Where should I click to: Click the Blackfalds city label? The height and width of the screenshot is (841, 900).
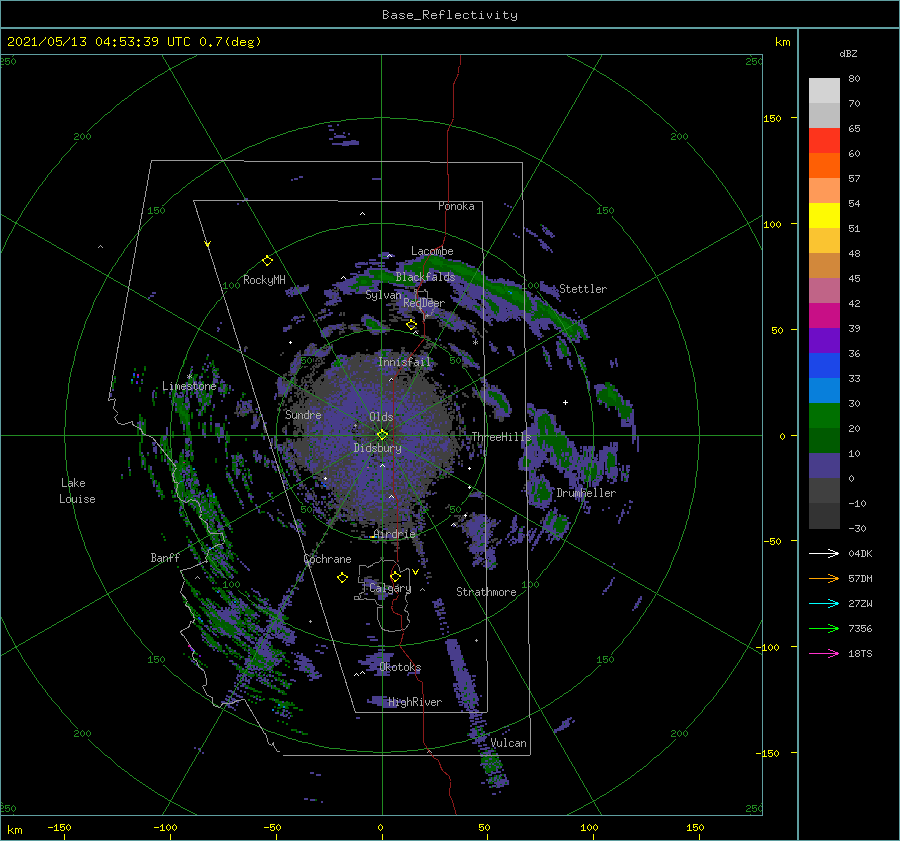[x=425, y=277]
